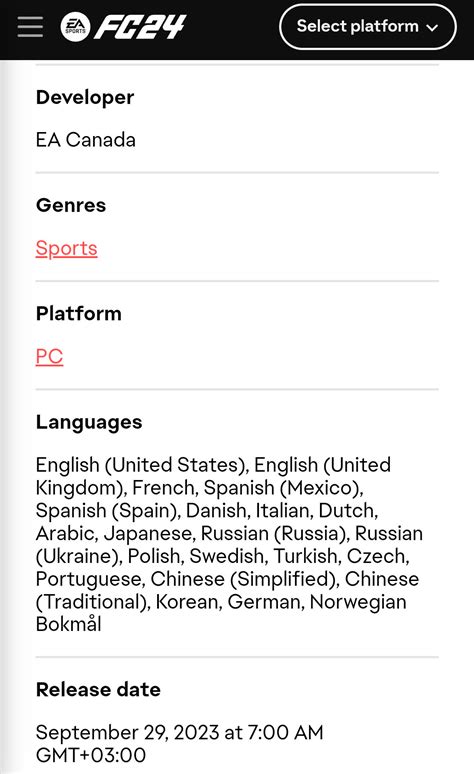Click the September 29, 2023 release date text
474x774 pixels.
tap(127, 733)
